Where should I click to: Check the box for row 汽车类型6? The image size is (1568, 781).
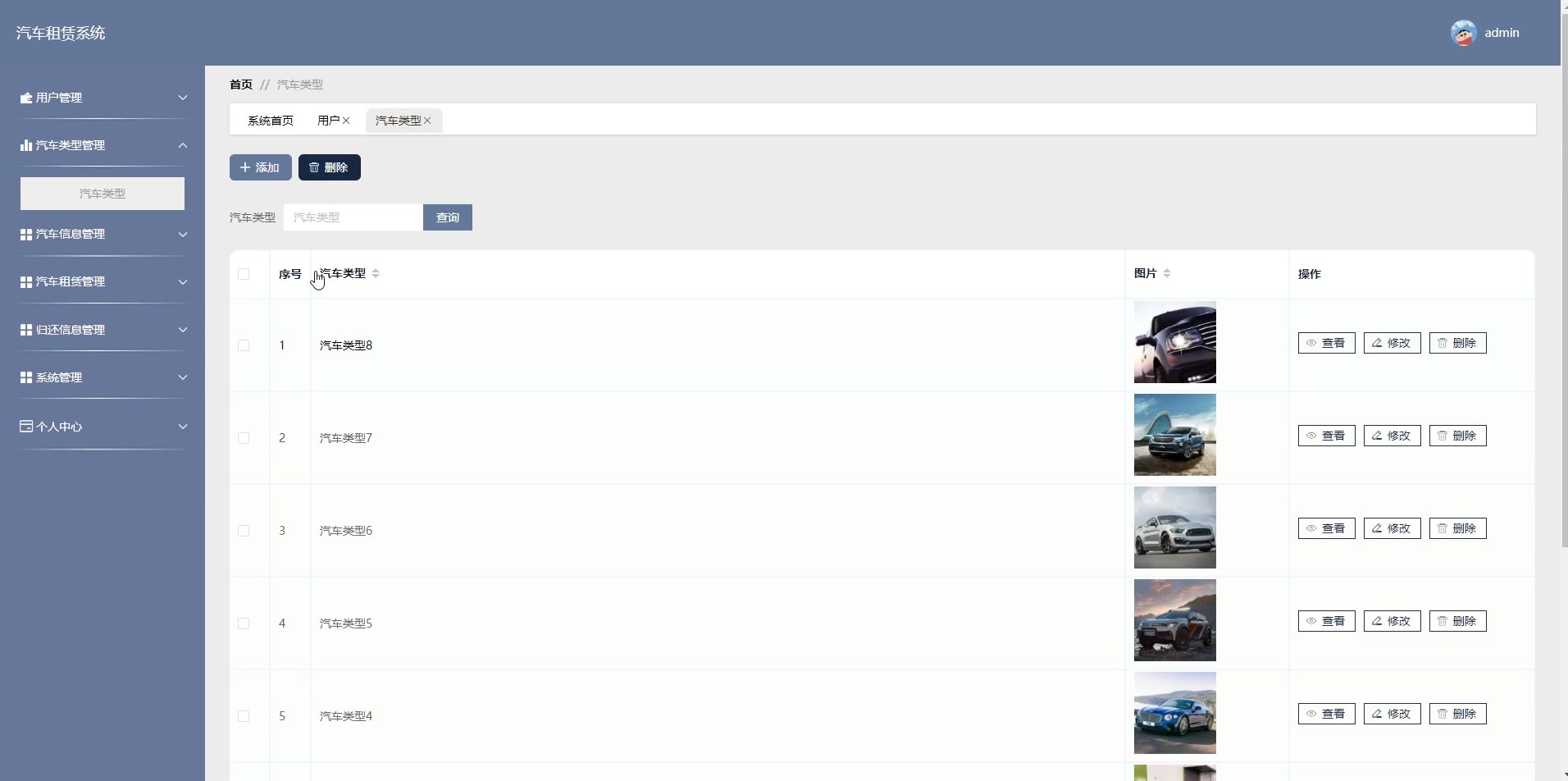[244, 531]
